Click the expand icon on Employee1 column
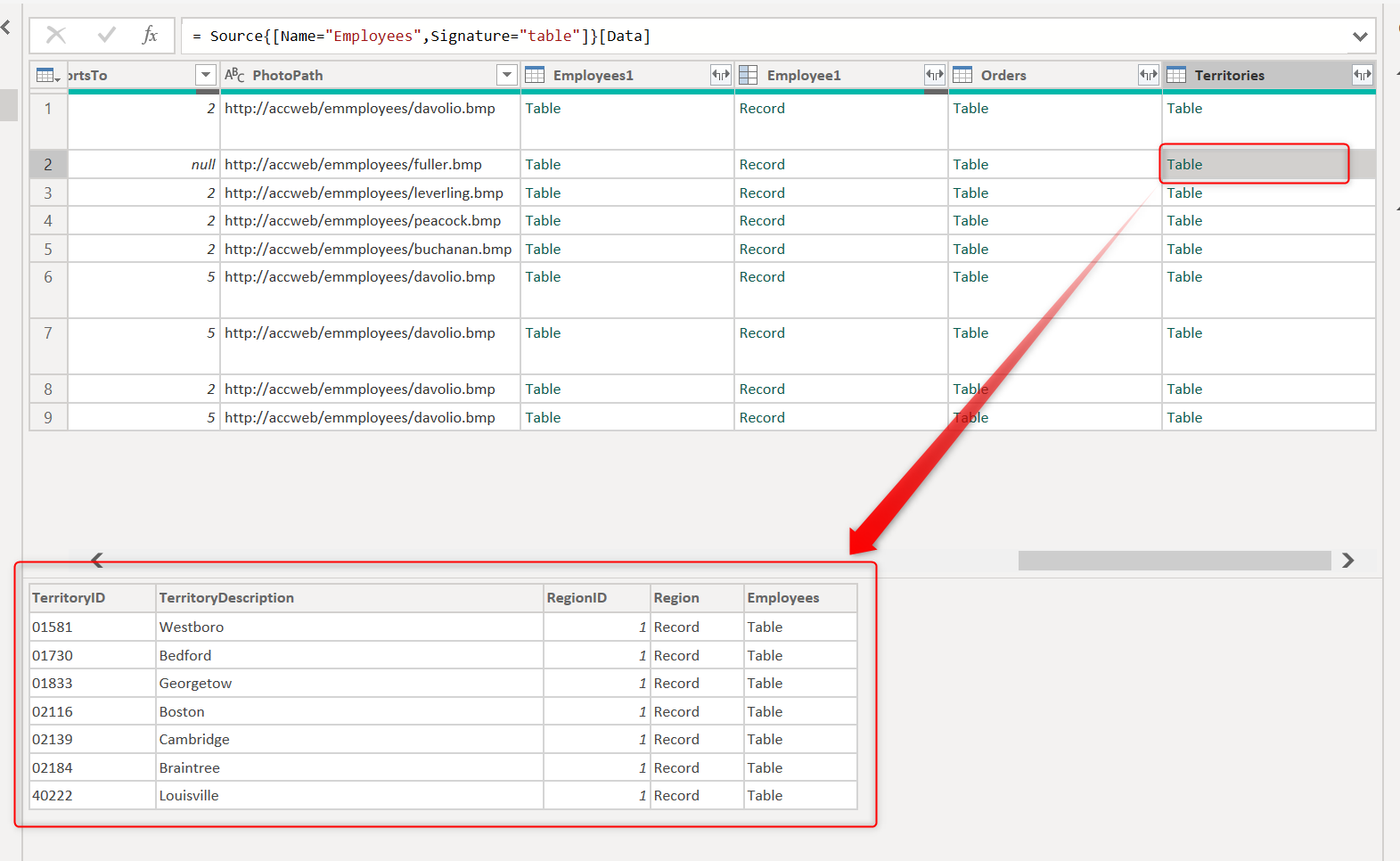Viewport: 1400px width, 861px height. [934, 76]
